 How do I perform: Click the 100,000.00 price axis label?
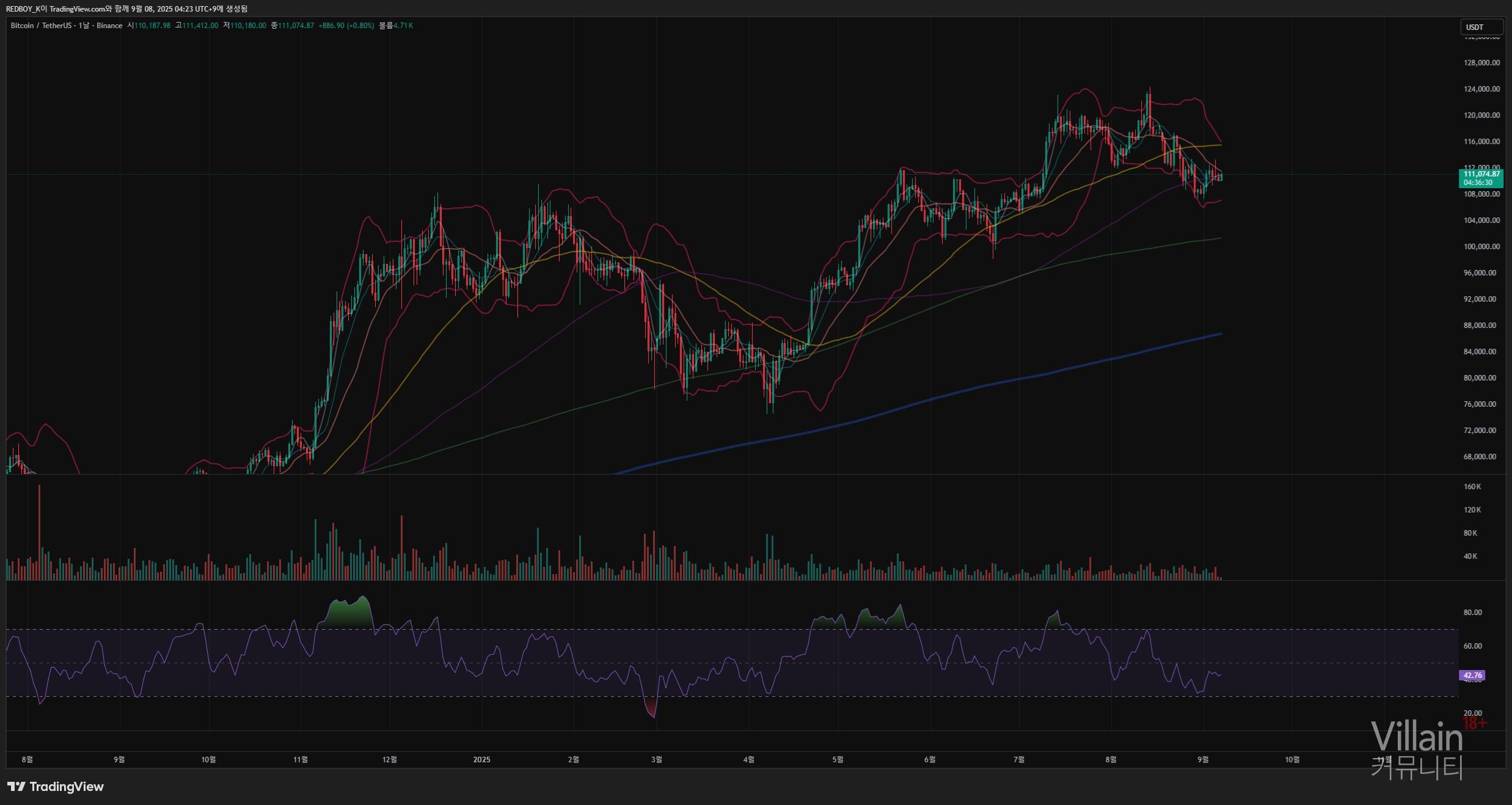(1481, 246)
